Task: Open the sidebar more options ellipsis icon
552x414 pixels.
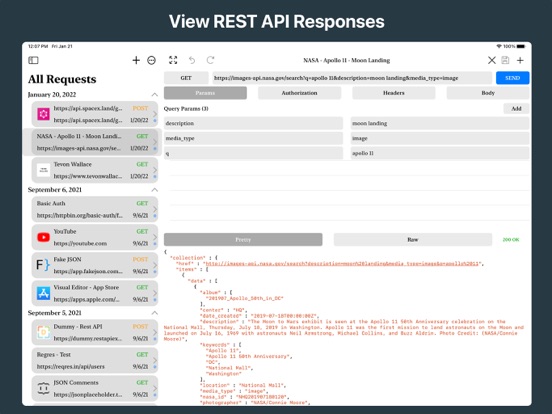Action: [x=151, y=61]
